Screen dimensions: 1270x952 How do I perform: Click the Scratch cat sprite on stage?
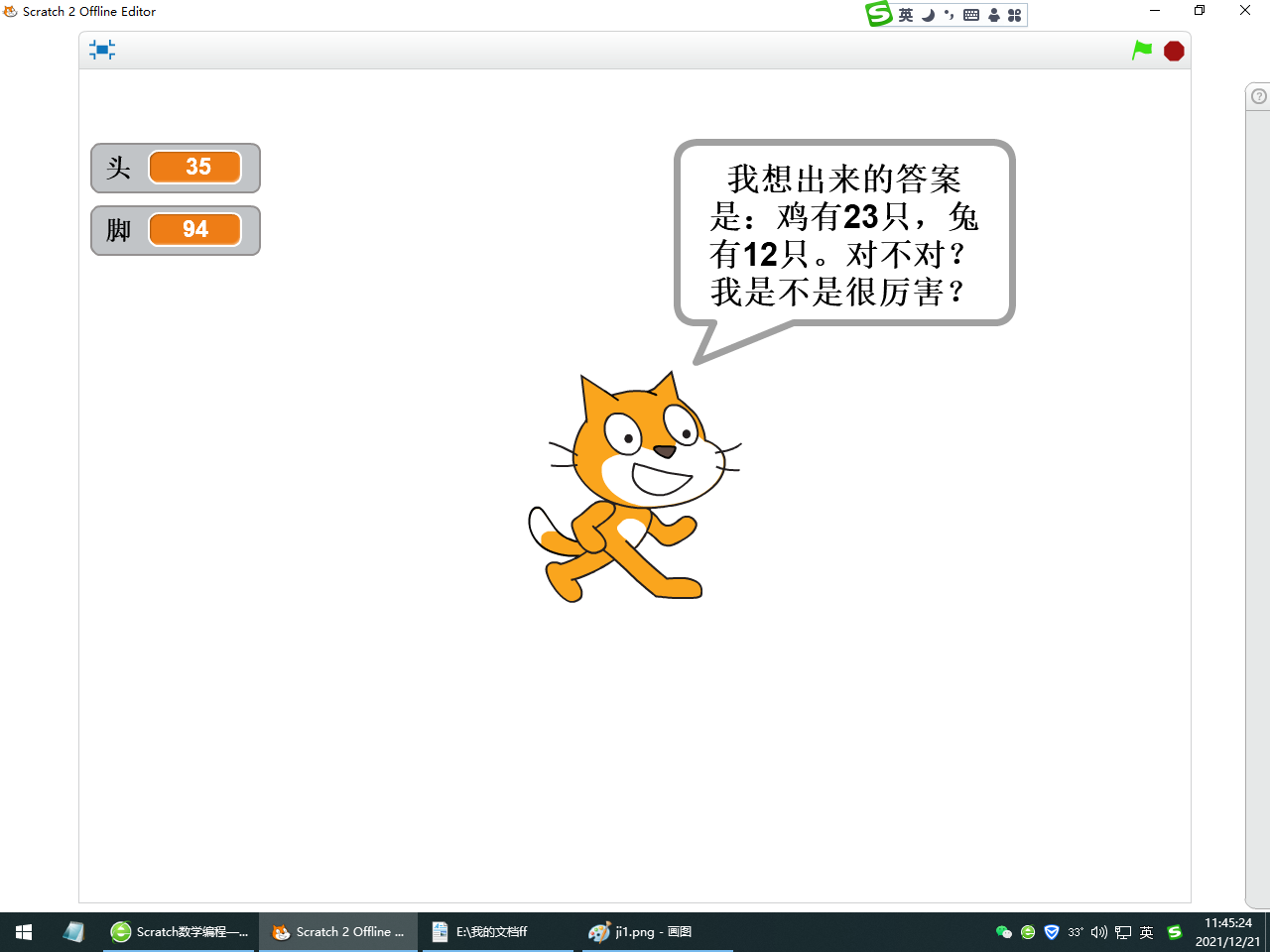click(x=635, y=487)
